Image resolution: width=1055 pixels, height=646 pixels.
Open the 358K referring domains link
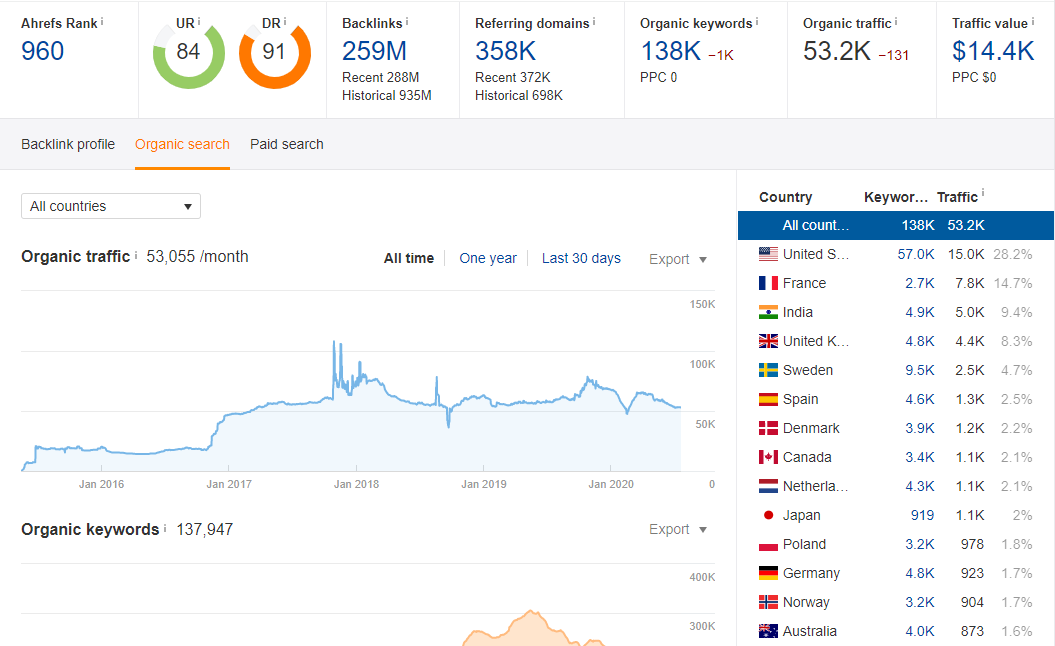pos(506,51)
